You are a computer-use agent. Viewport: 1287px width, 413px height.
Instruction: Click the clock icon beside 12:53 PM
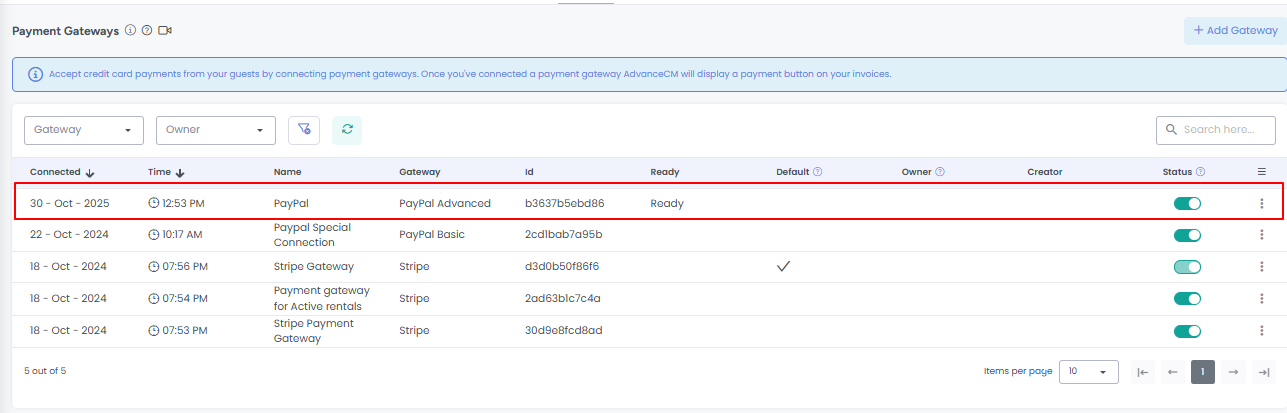[154, 203]
